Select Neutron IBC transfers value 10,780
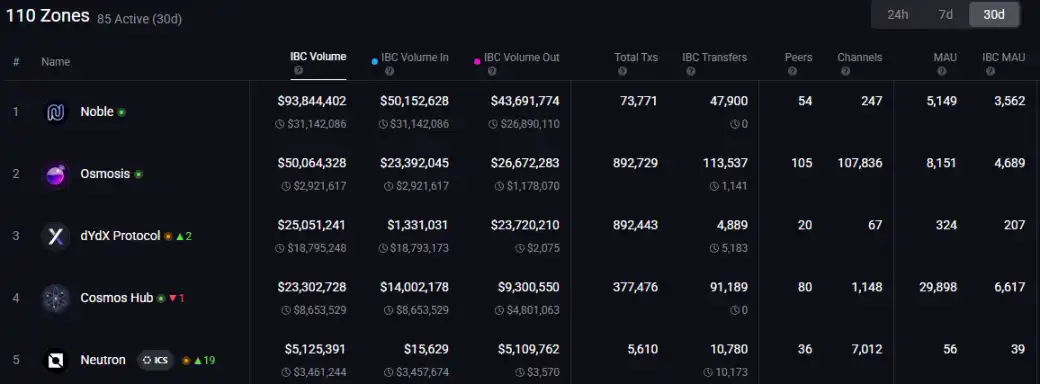 [730, 349]
